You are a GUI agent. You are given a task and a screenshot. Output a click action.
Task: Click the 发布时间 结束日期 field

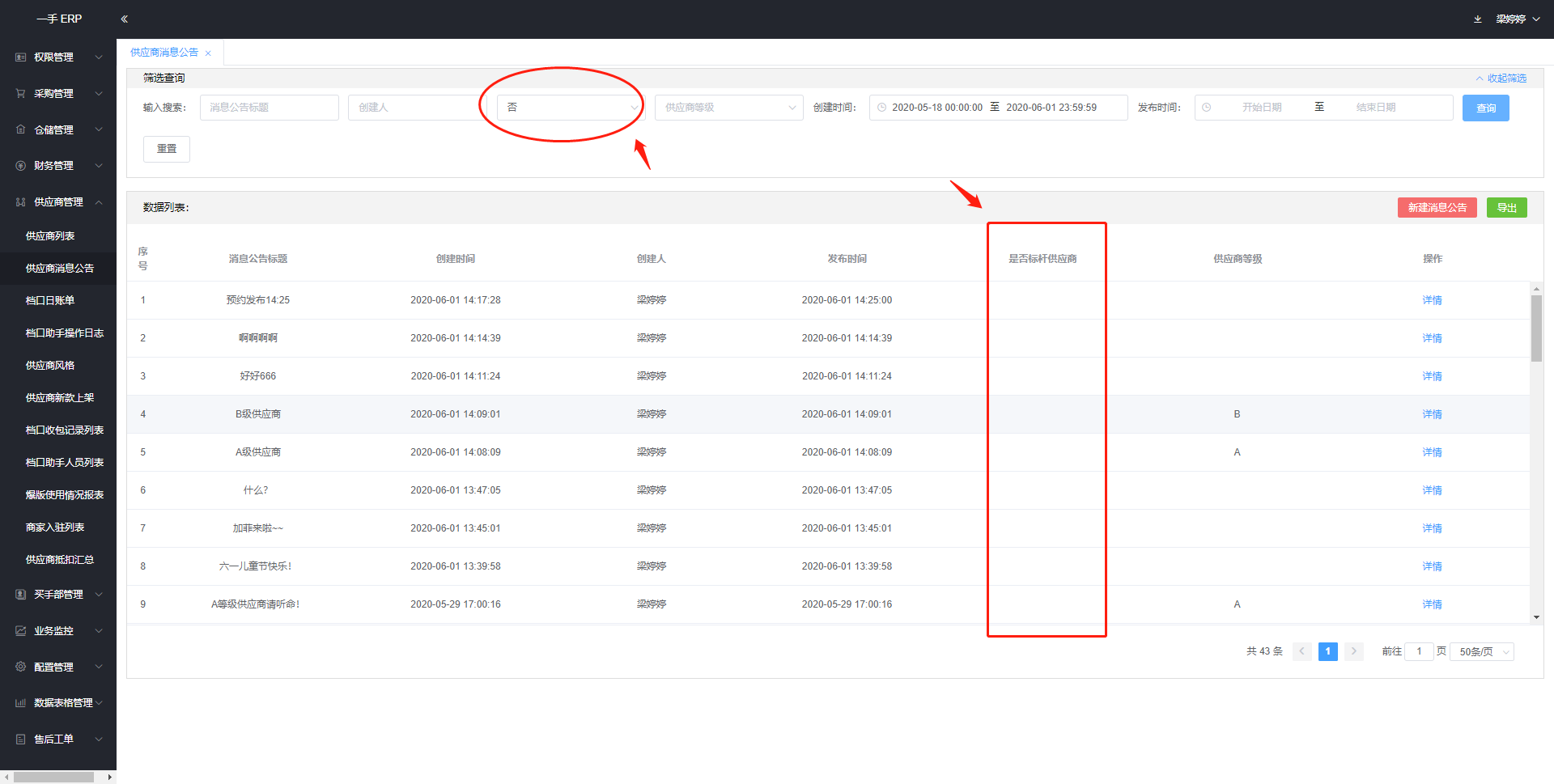tap(1376, 108)
